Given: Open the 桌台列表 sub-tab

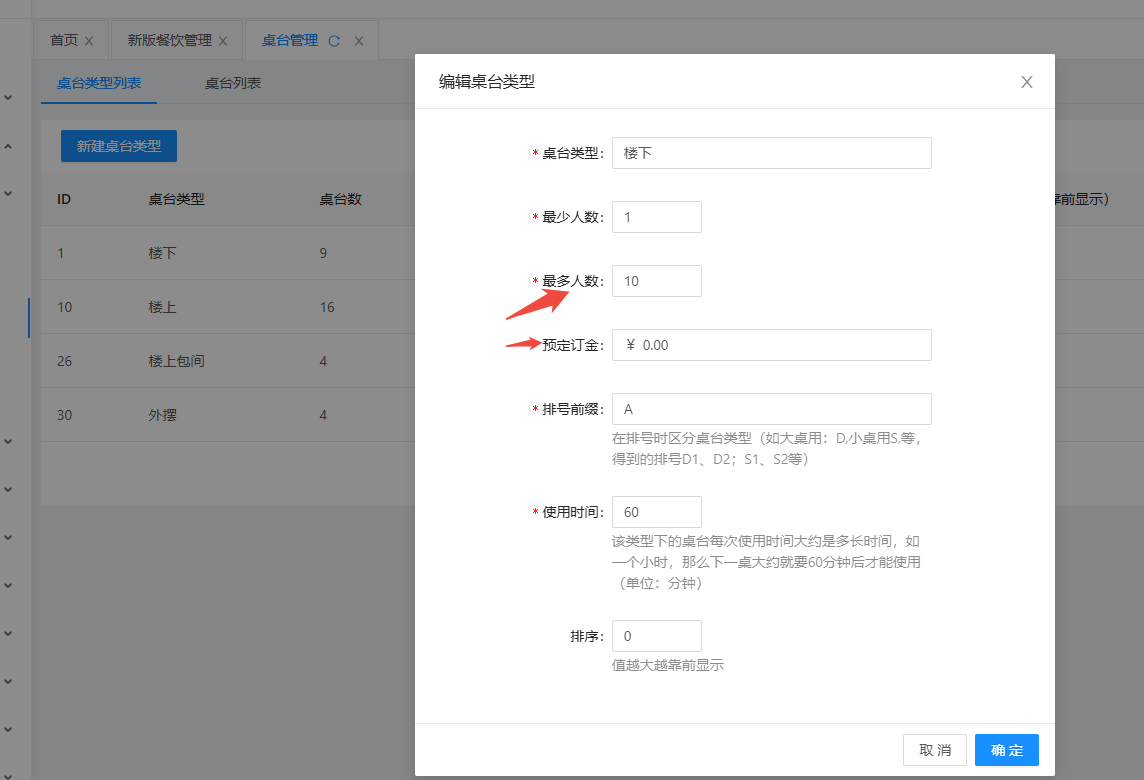Looking at the screenshot, I should 233,83.
